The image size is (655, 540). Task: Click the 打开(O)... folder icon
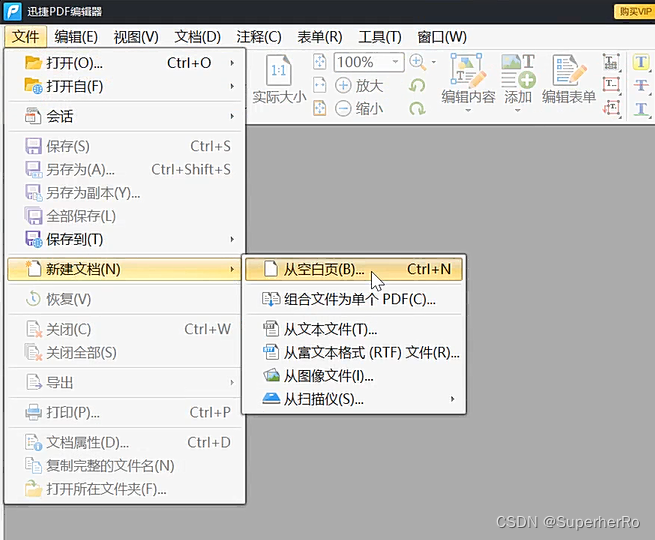33,63
